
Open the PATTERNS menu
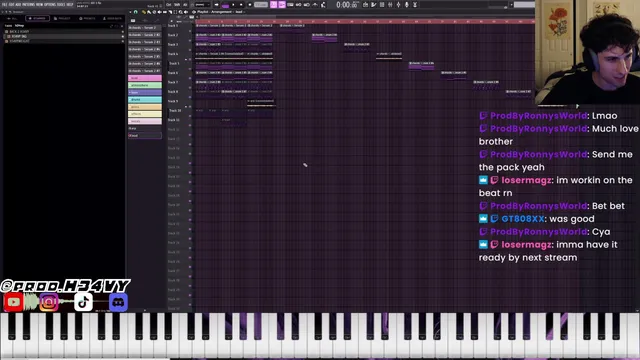29,4
